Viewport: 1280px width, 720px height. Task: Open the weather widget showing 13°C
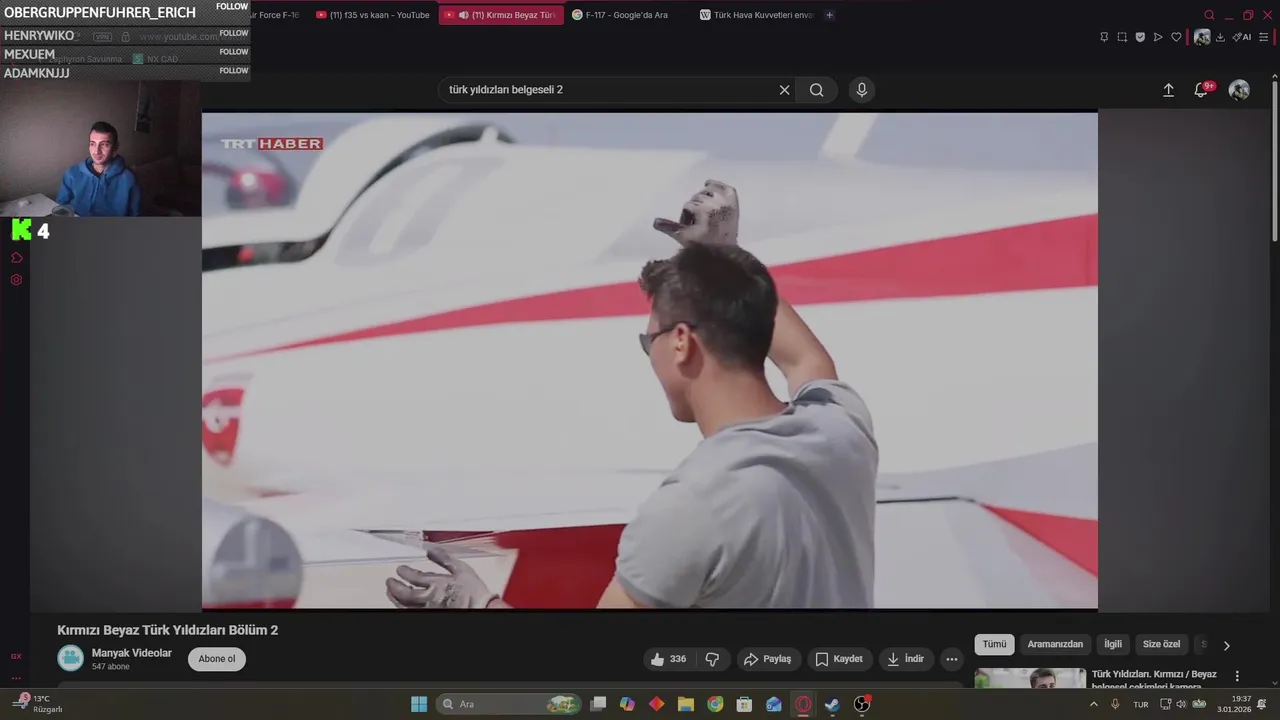[x=38, y=704]
